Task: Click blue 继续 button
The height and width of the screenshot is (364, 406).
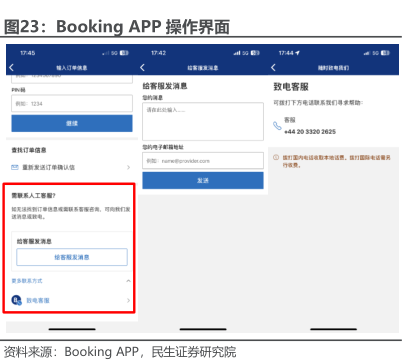Action: pyautogui.click(x=72, y=123)
